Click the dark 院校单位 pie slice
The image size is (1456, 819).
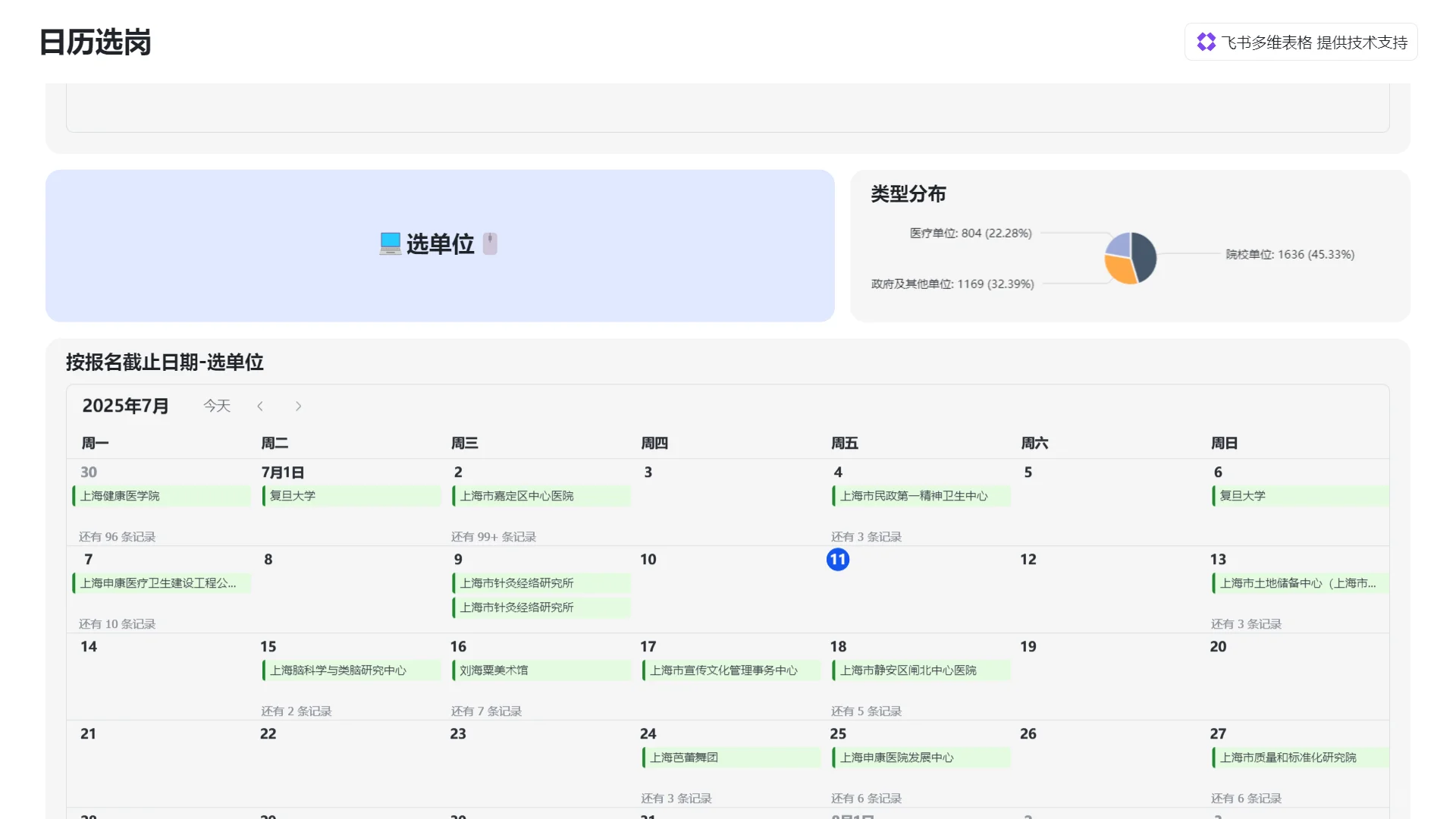pyautogui.click(x=1145, y=256)
